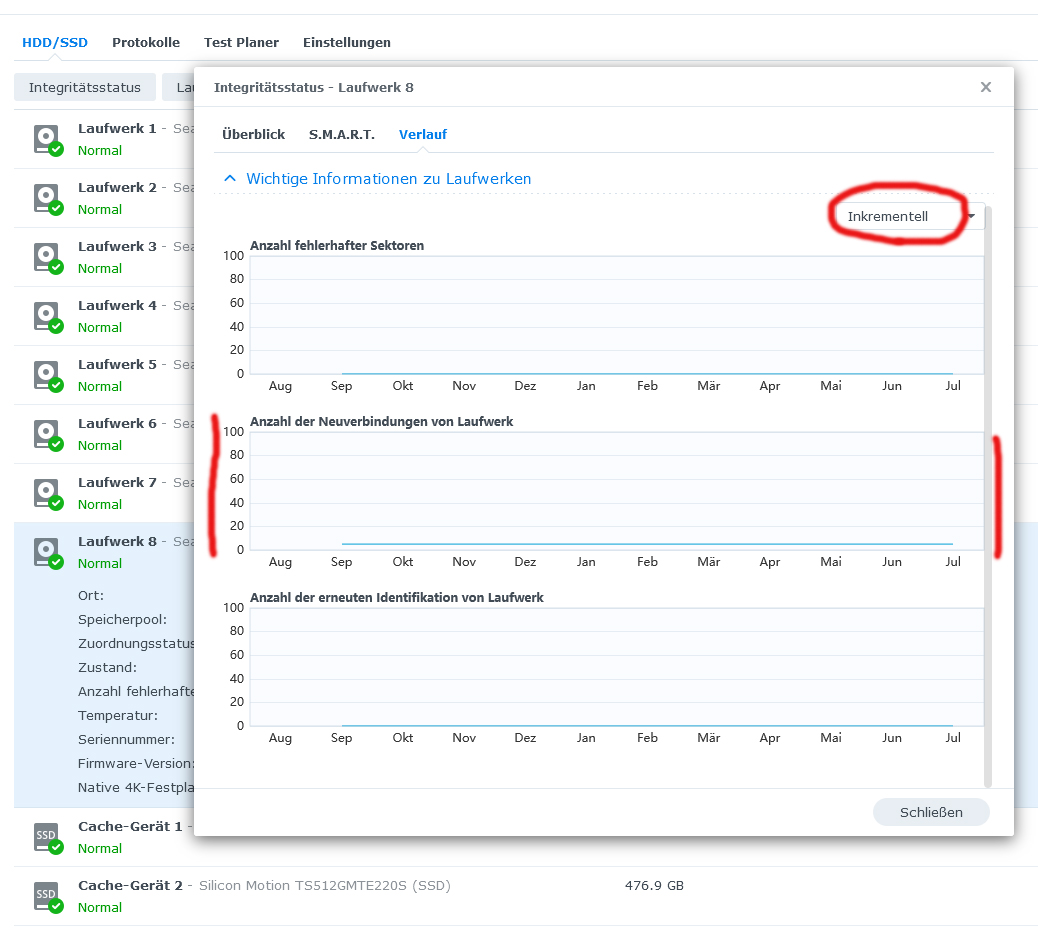The width and height of the screenshot is (1038, 942).
Task: Click the Laufwerk 5 drive icon
Action: 48,376
